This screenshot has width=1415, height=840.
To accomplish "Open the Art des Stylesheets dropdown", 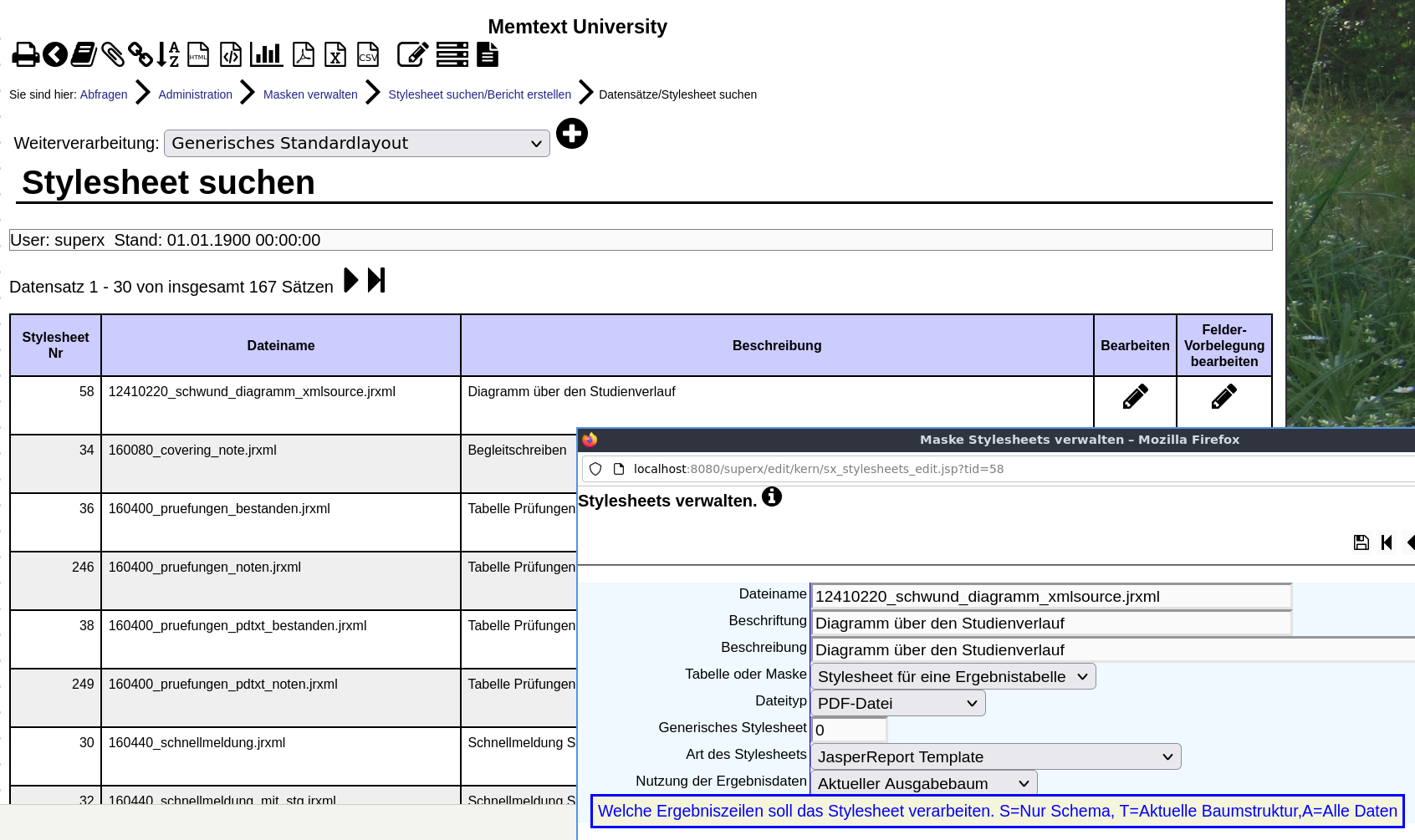I will (996, 756).
